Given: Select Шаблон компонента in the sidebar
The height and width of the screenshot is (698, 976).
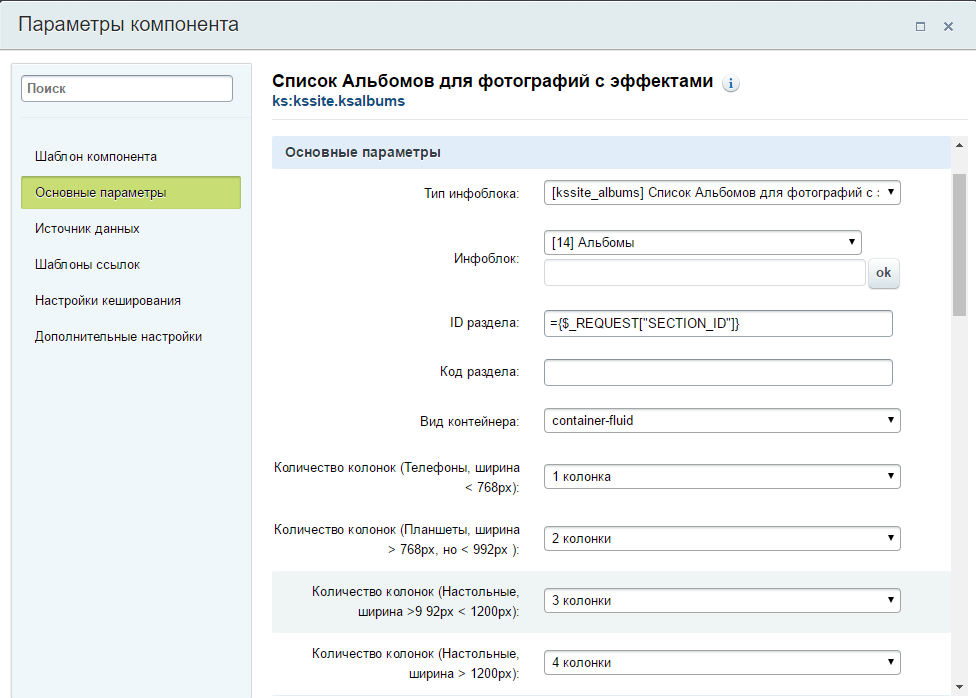Looking at the screenshot, I should [96, 157].
